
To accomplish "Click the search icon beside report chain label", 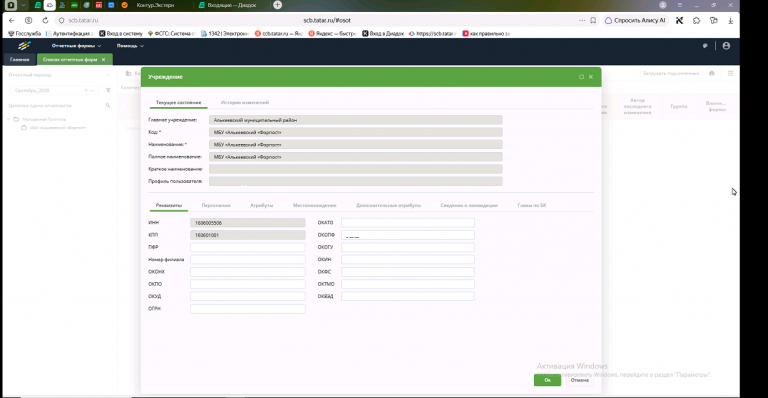I will [108, 105].
